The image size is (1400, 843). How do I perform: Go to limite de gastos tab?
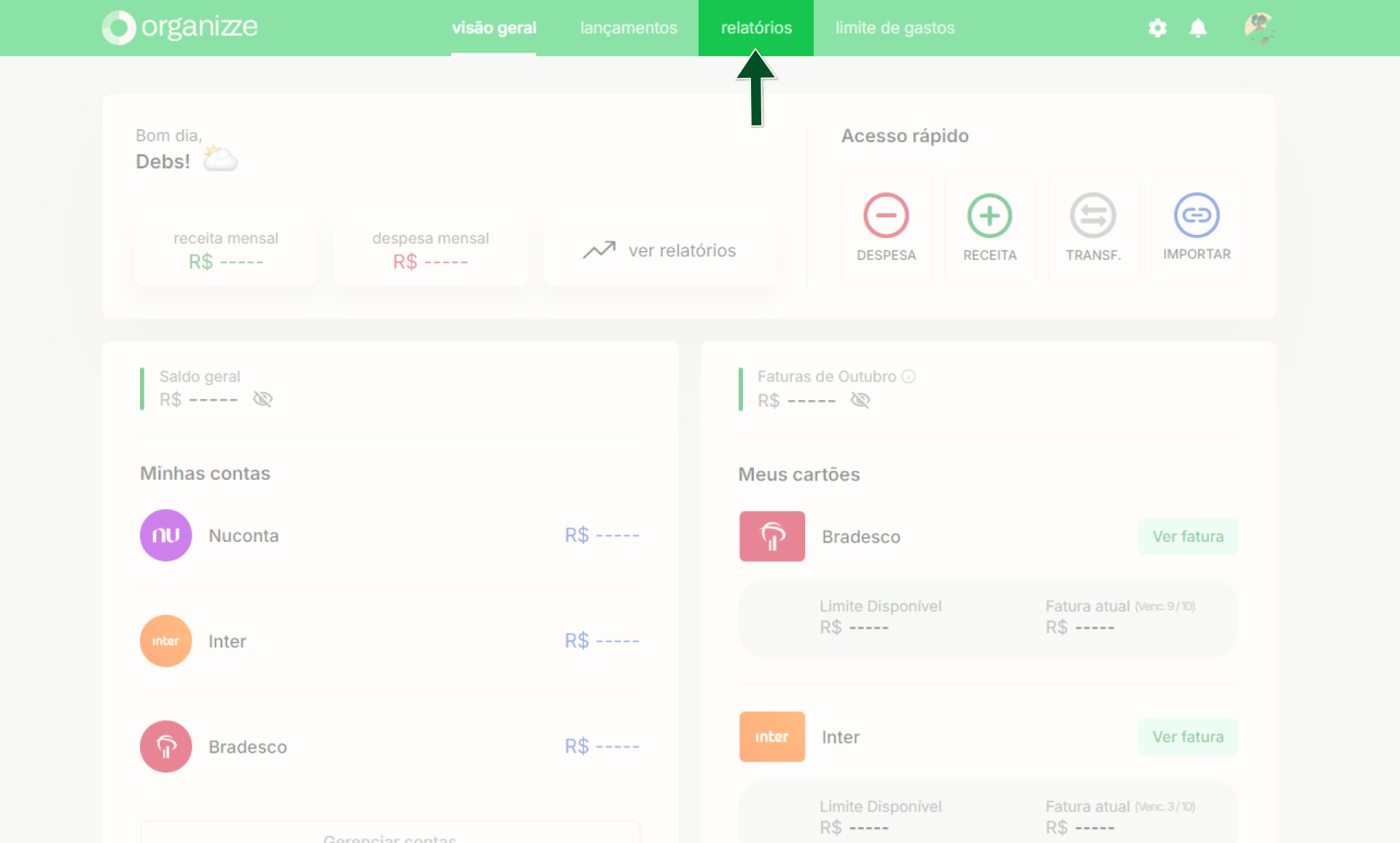895,28
